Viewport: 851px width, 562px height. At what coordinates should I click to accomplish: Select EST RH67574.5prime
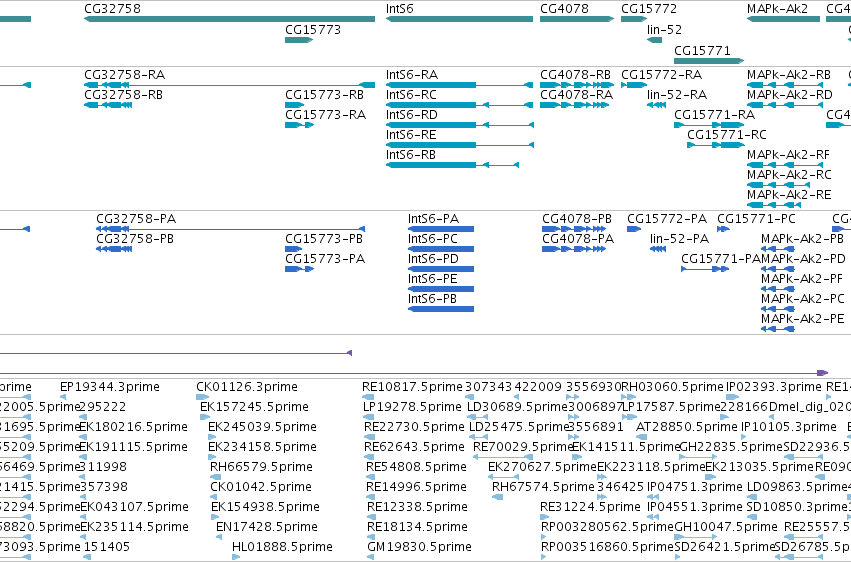(497, 497)
